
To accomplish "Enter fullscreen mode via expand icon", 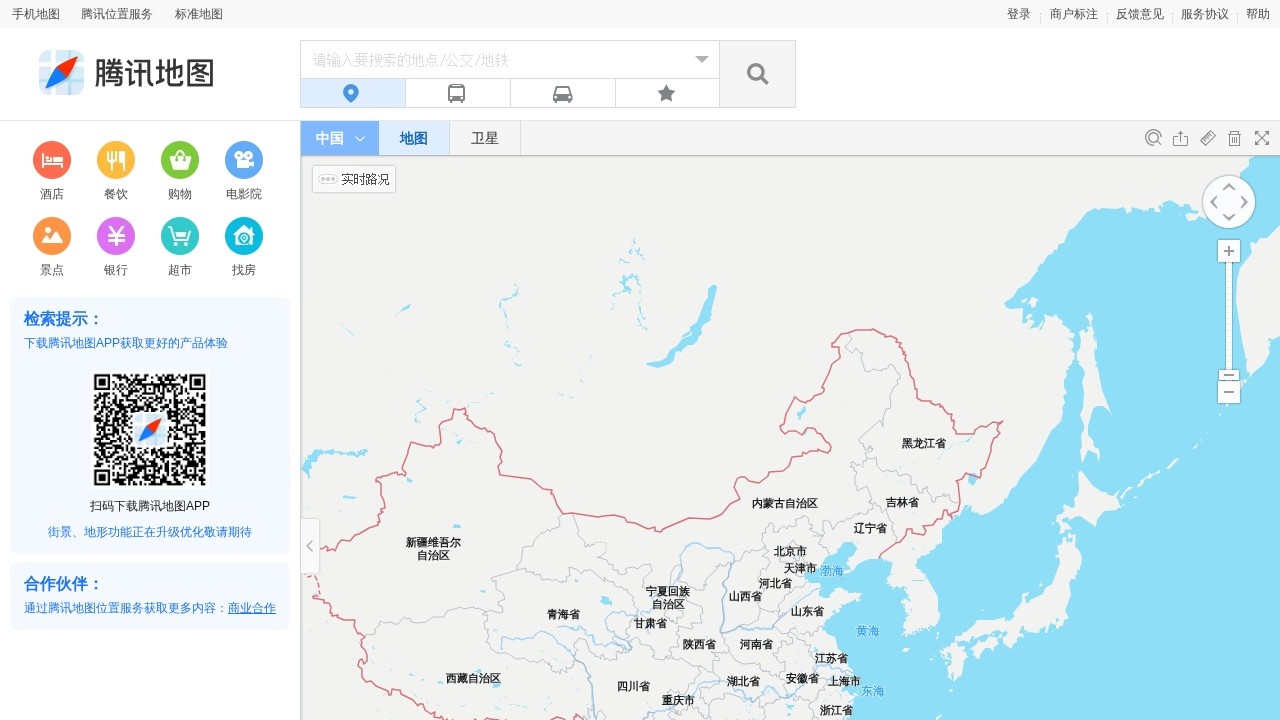I will (1261, 137).
